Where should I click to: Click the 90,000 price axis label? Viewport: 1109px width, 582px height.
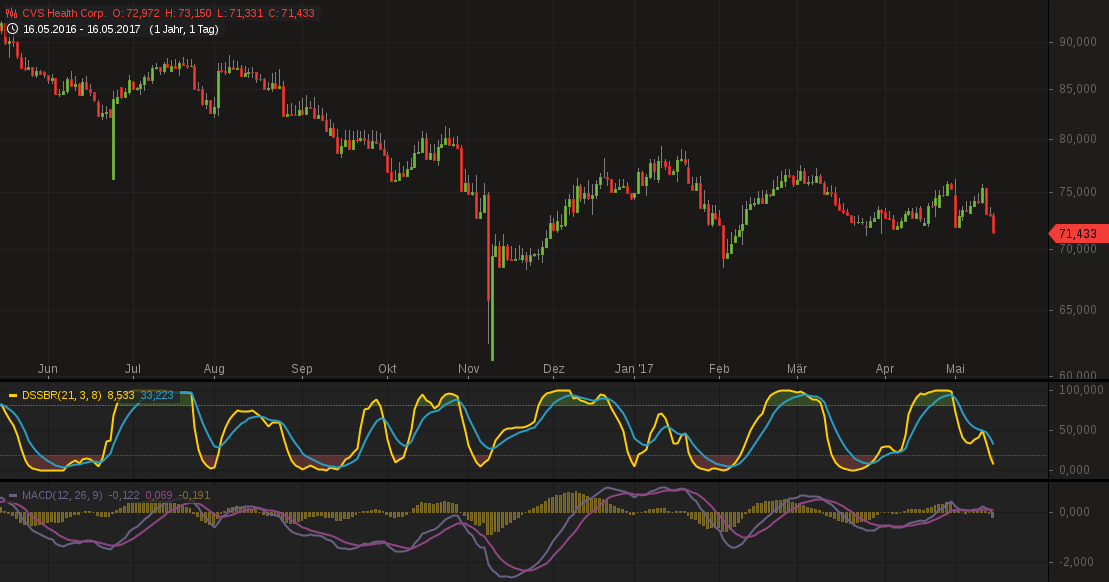pos(1077,42)
